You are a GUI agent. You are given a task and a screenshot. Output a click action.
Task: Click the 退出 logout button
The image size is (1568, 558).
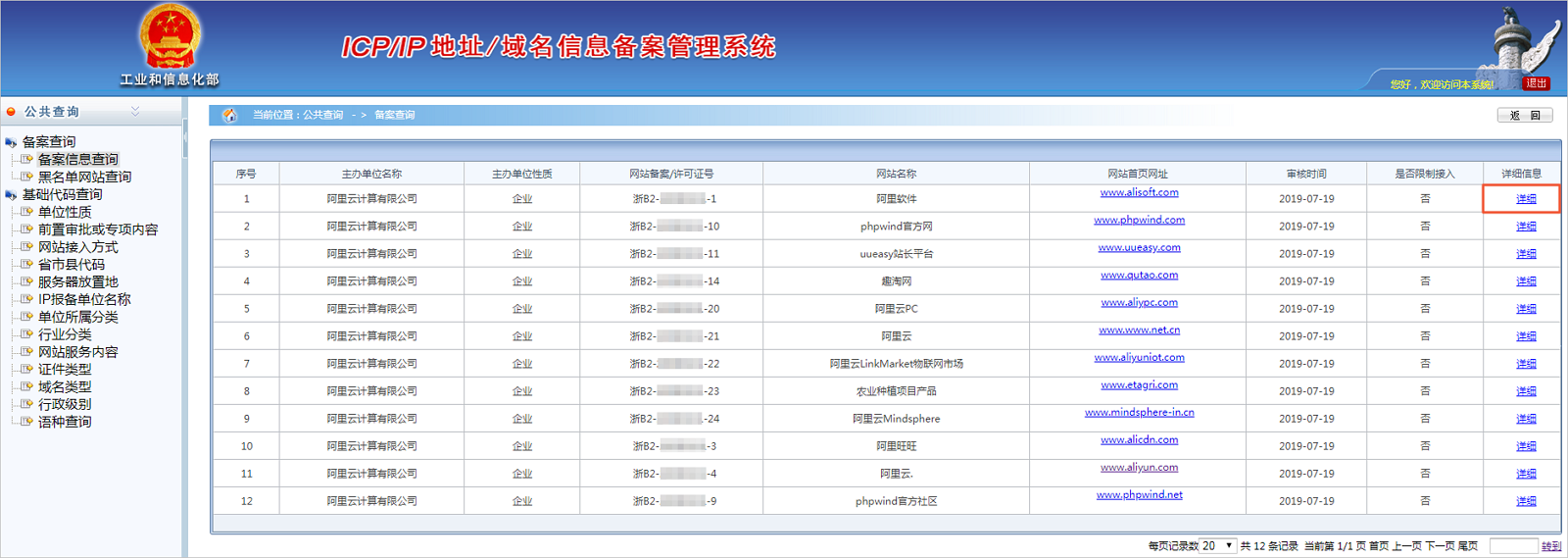coord(1537,83)
